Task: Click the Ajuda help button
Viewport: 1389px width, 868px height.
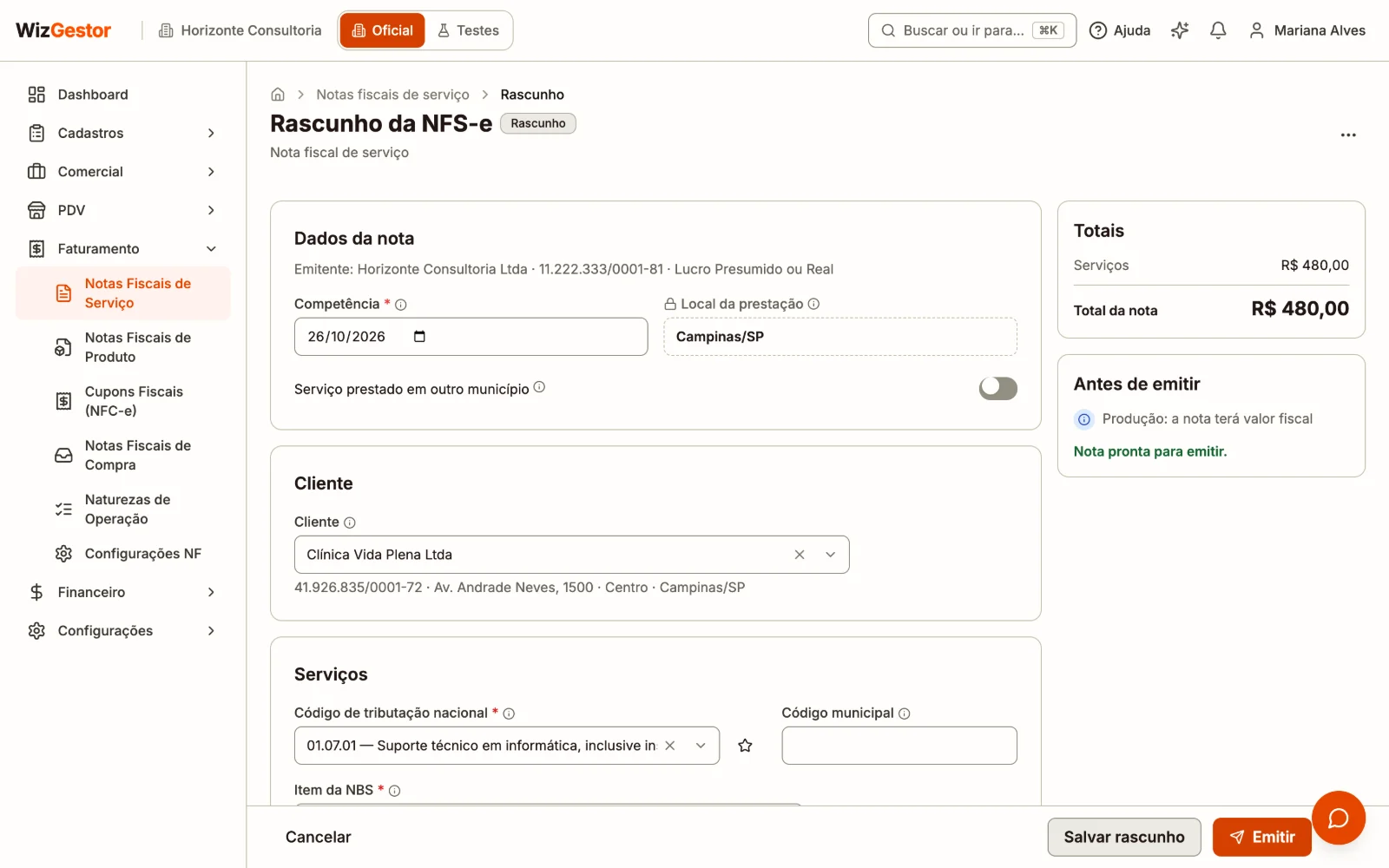Action: tap(1120, 30)
